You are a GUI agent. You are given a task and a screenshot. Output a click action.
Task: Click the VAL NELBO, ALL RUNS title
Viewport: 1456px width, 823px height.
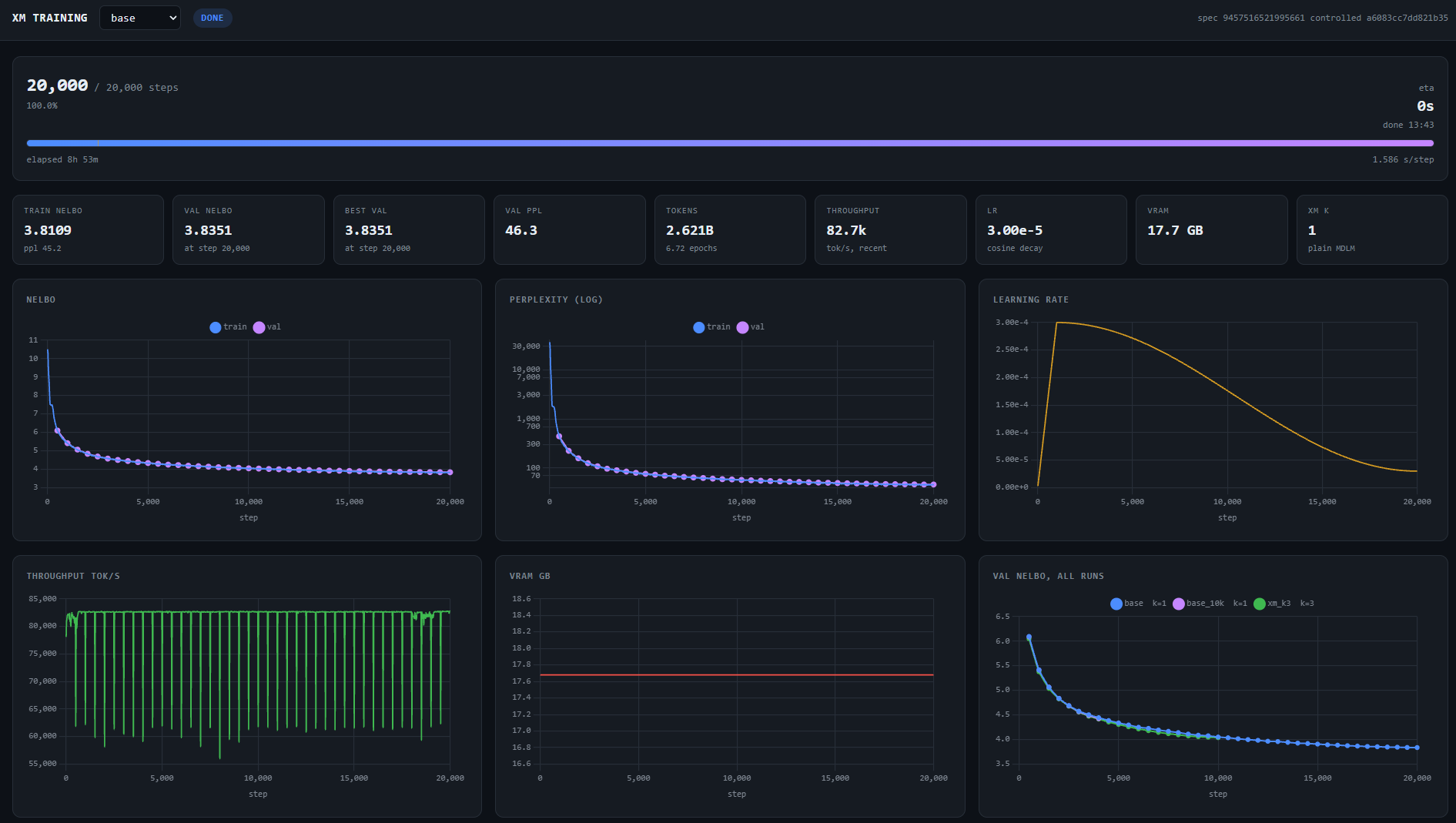click(x=1049, y=577)
